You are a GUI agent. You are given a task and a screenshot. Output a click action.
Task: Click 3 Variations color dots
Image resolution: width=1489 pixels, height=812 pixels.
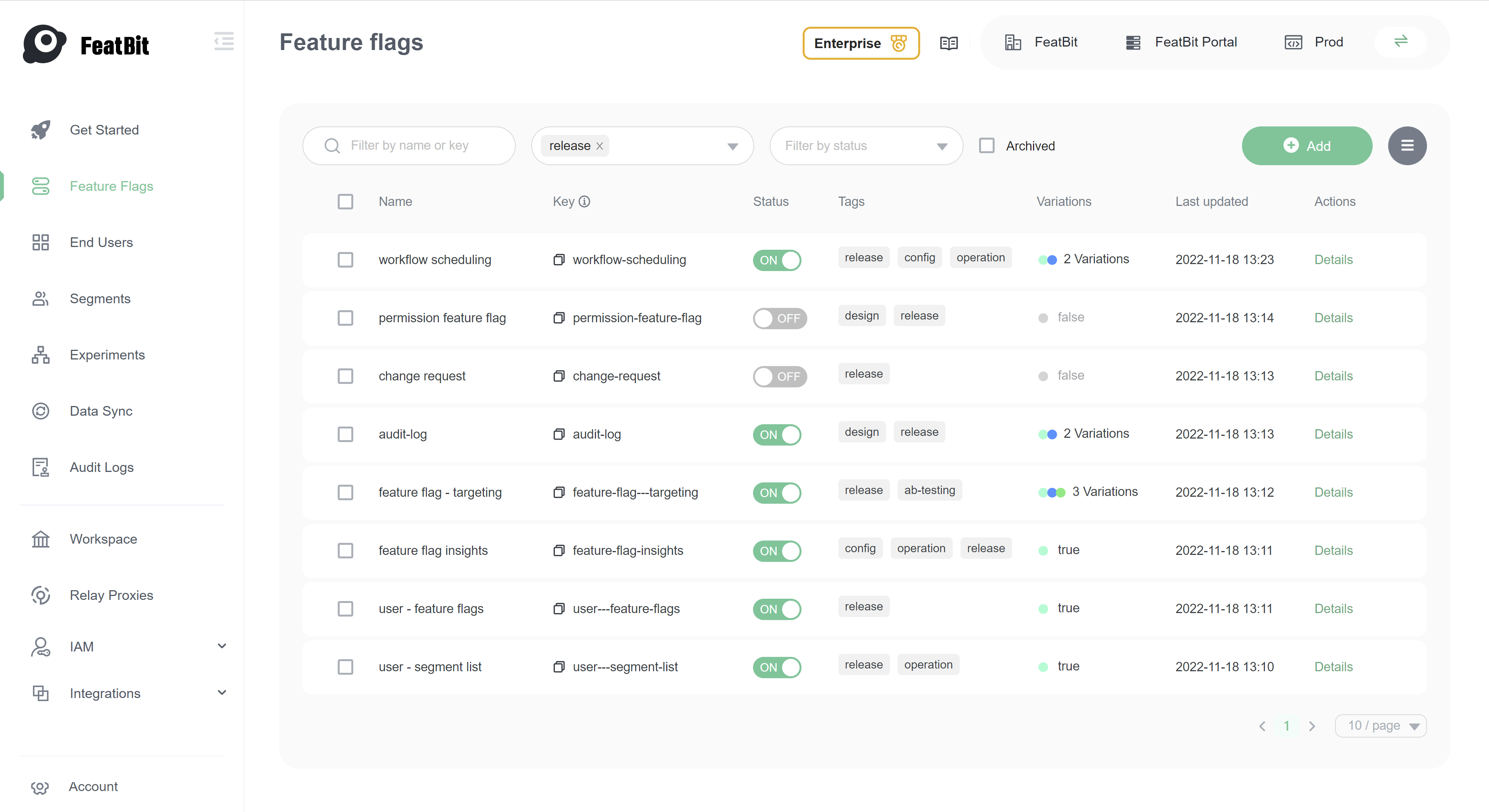(1052, 492)
